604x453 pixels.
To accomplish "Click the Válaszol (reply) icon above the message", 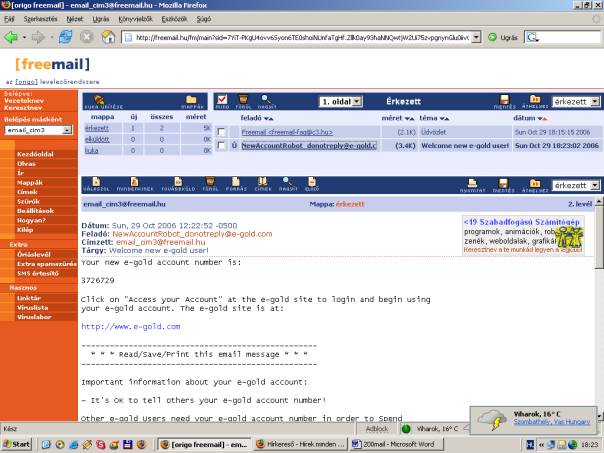I will [x=96, y=183].
